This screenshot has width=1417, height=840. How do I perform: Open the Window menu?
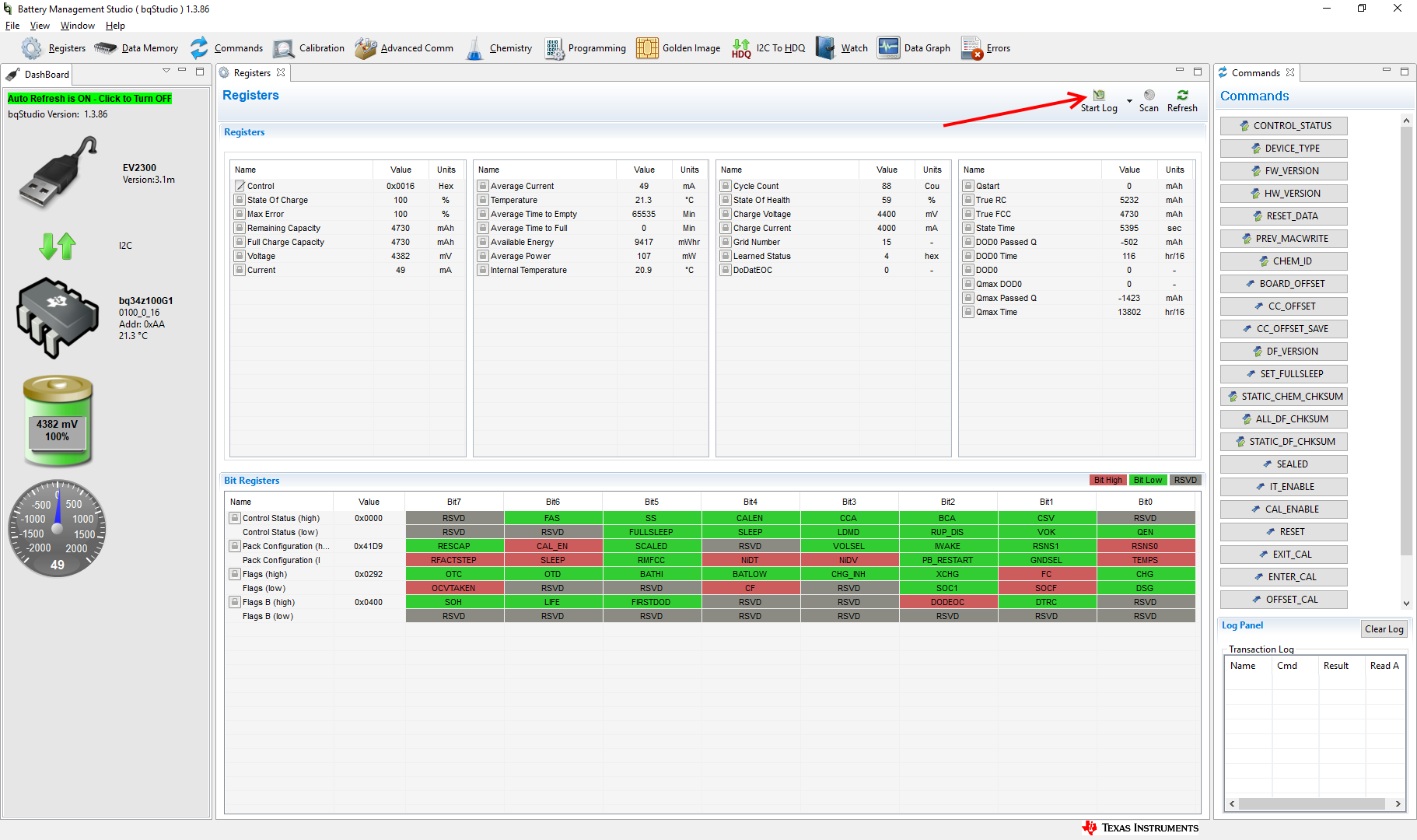tap(78, 26)
